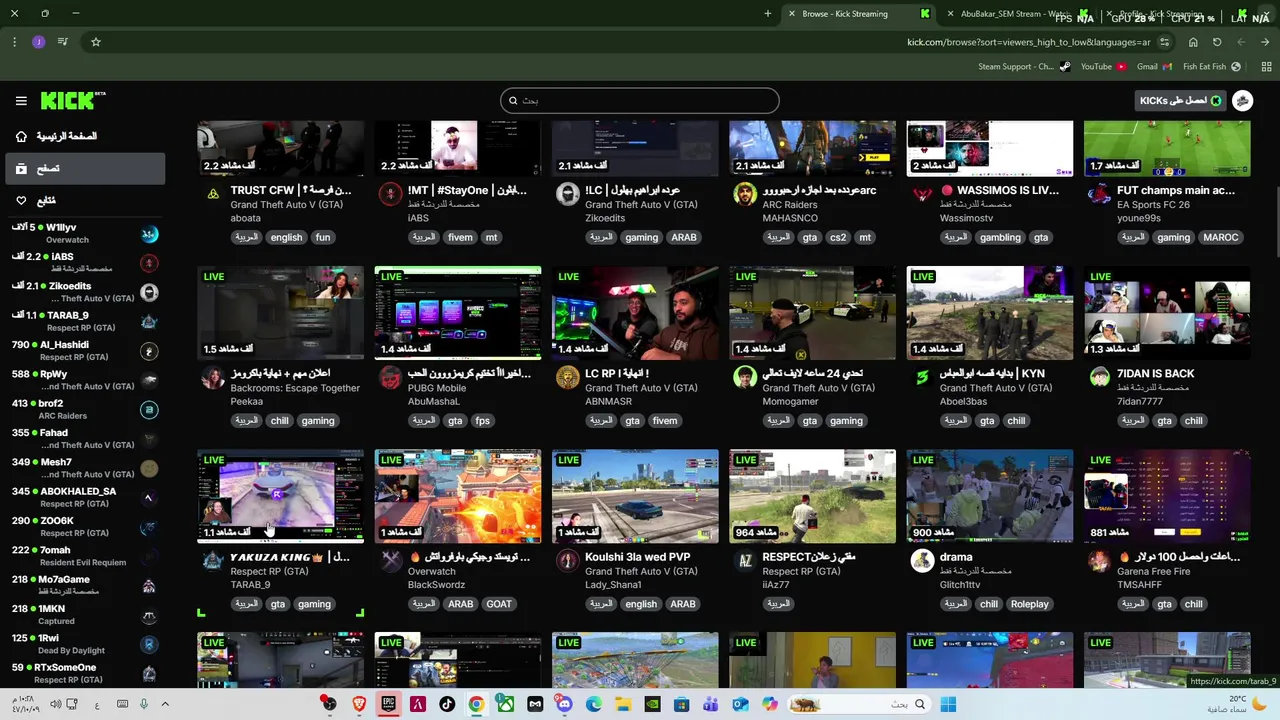Open the Backrooms: Escape Together category link
Image resolution: width=1280 pixels, height=720 pixels.
pyautogui.click(x=295, y=388)
